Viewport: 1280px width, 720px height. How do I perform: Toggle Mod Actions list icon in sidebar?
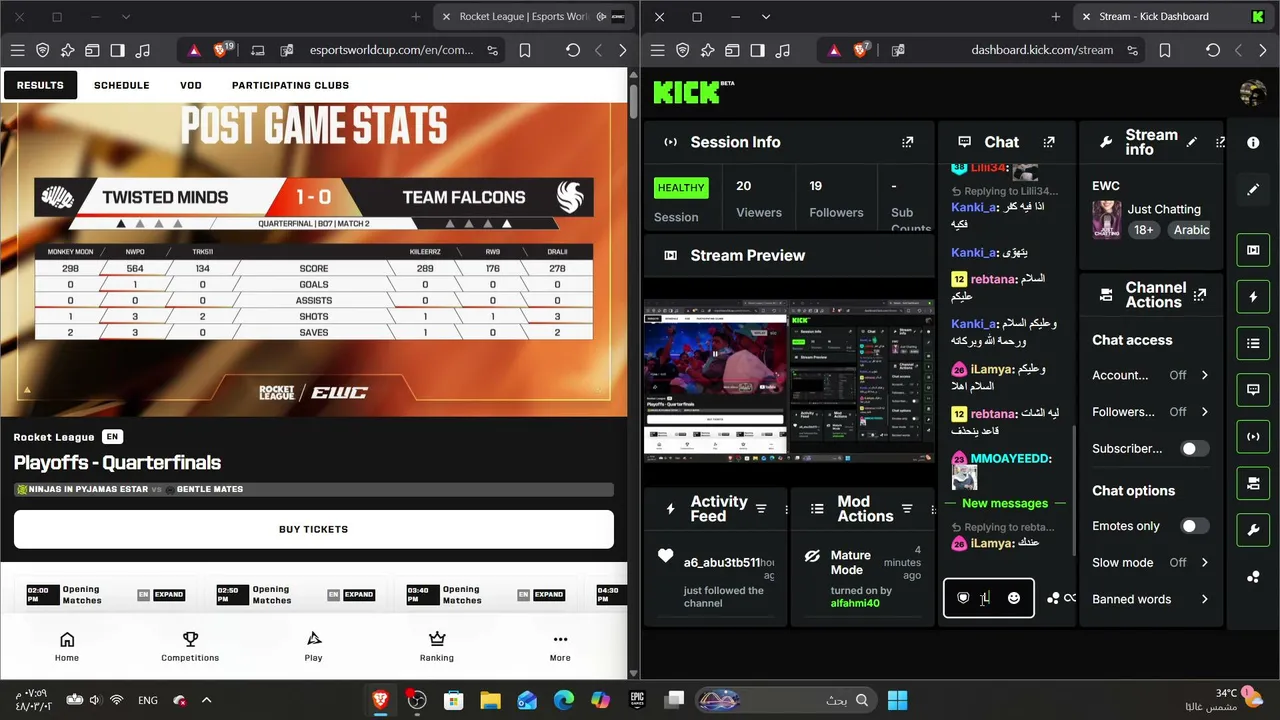pos(1253,344)
